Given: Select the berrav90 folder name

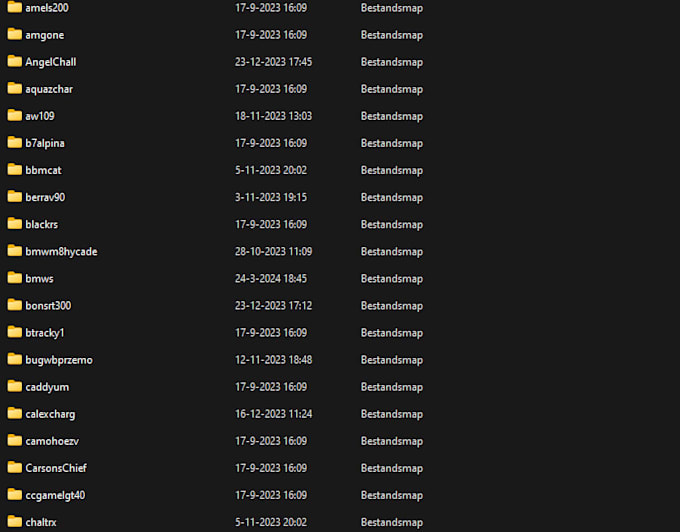Looking at the screenshot, I should pyautogui.click(x=45, y=197).
